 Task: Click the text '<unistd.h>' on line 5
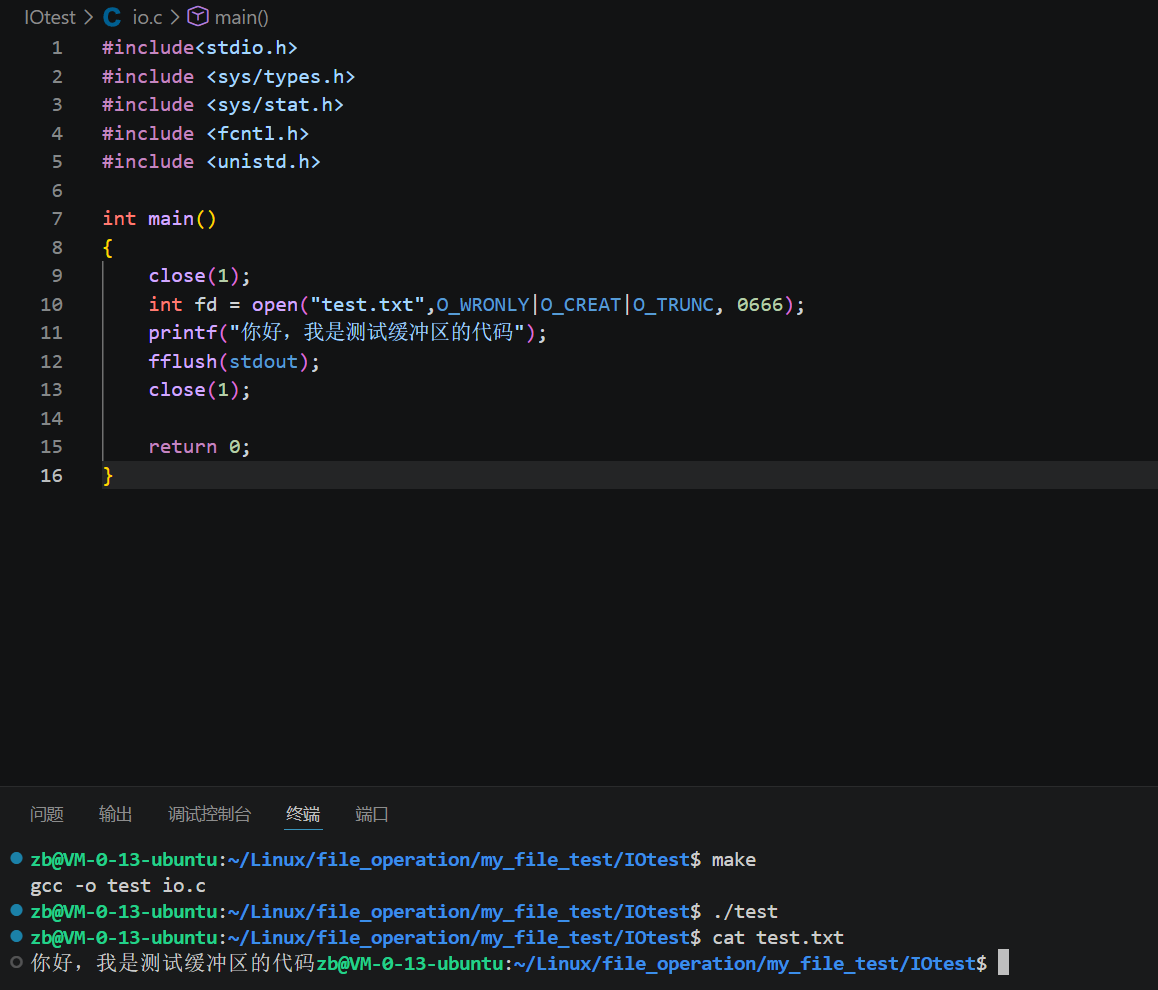tap(264, 162)
